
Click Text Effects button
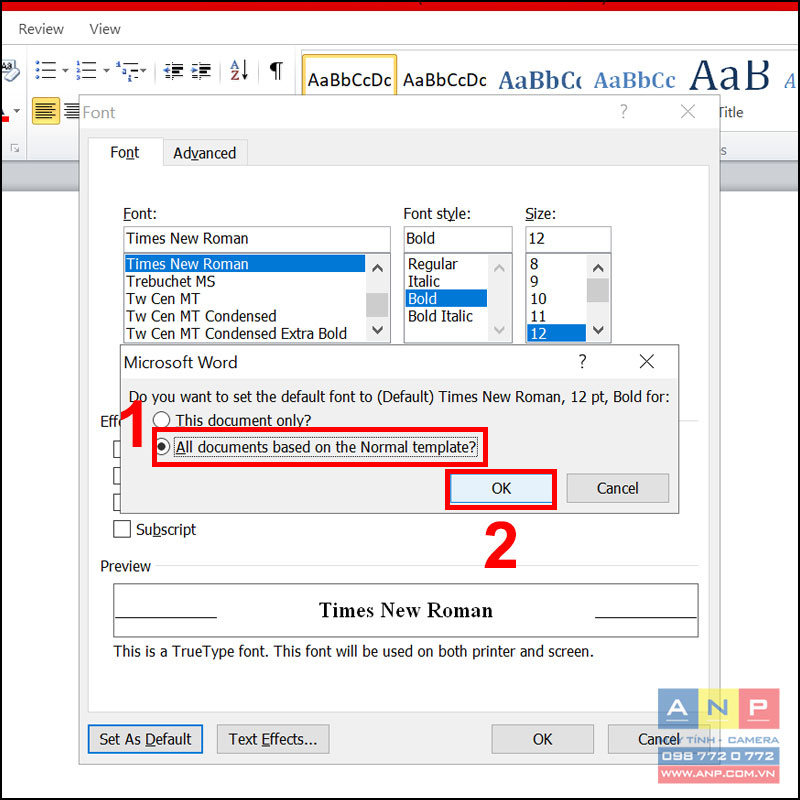coord(273,739)
